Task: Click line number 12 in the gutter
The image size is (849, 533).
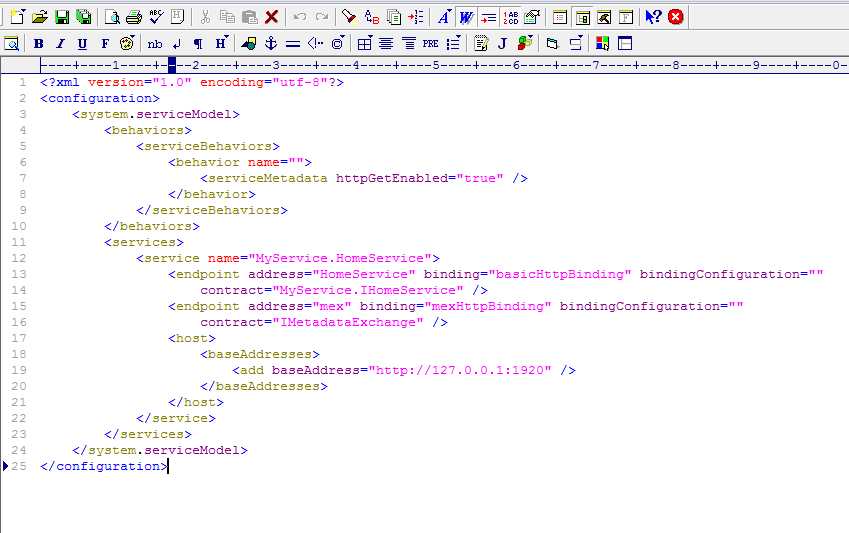Action: pyautogui.click(x=18, y=258)
